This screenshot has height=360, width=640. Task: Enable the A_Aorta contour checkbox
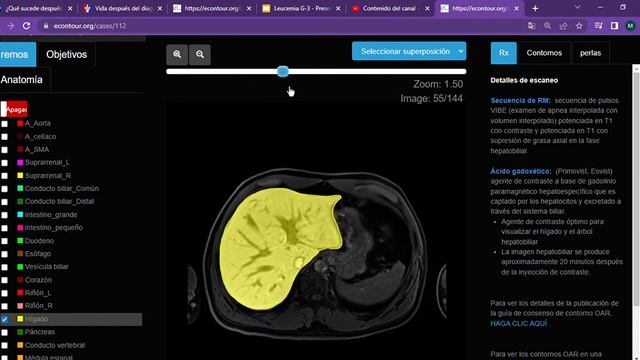point(4,124)
